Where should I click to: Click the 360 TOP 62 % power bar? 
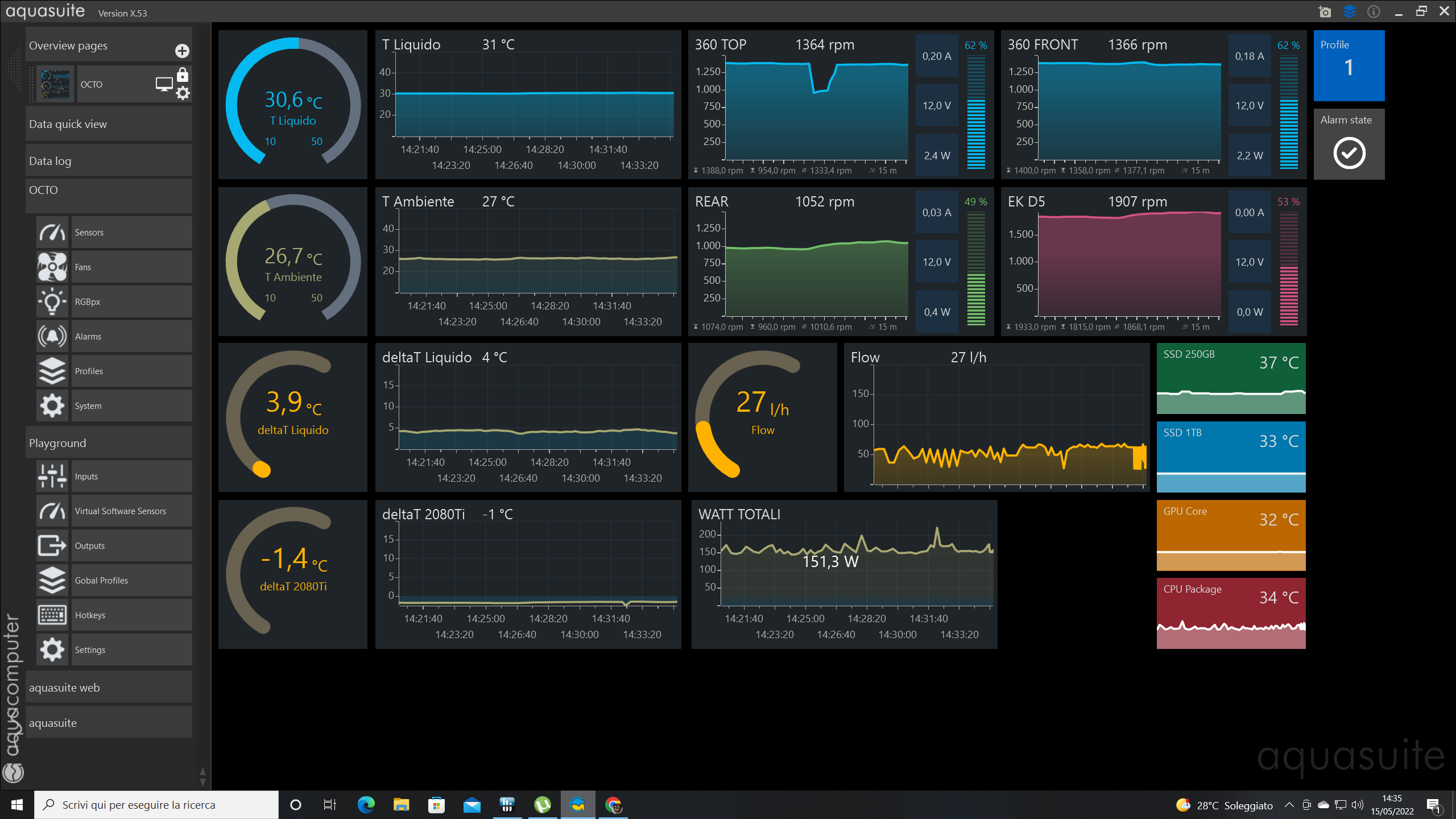coord(976,112)
